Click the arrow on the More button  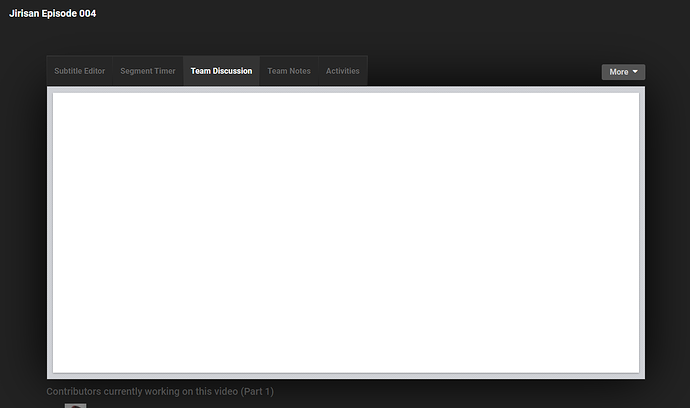[637, 72]
